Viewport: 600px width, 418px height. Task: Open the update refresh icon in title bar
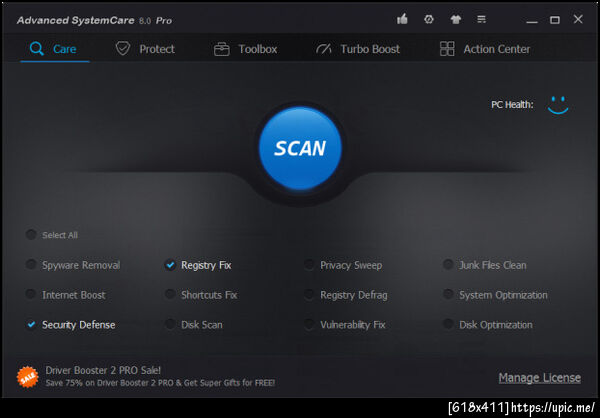point(429,19)
